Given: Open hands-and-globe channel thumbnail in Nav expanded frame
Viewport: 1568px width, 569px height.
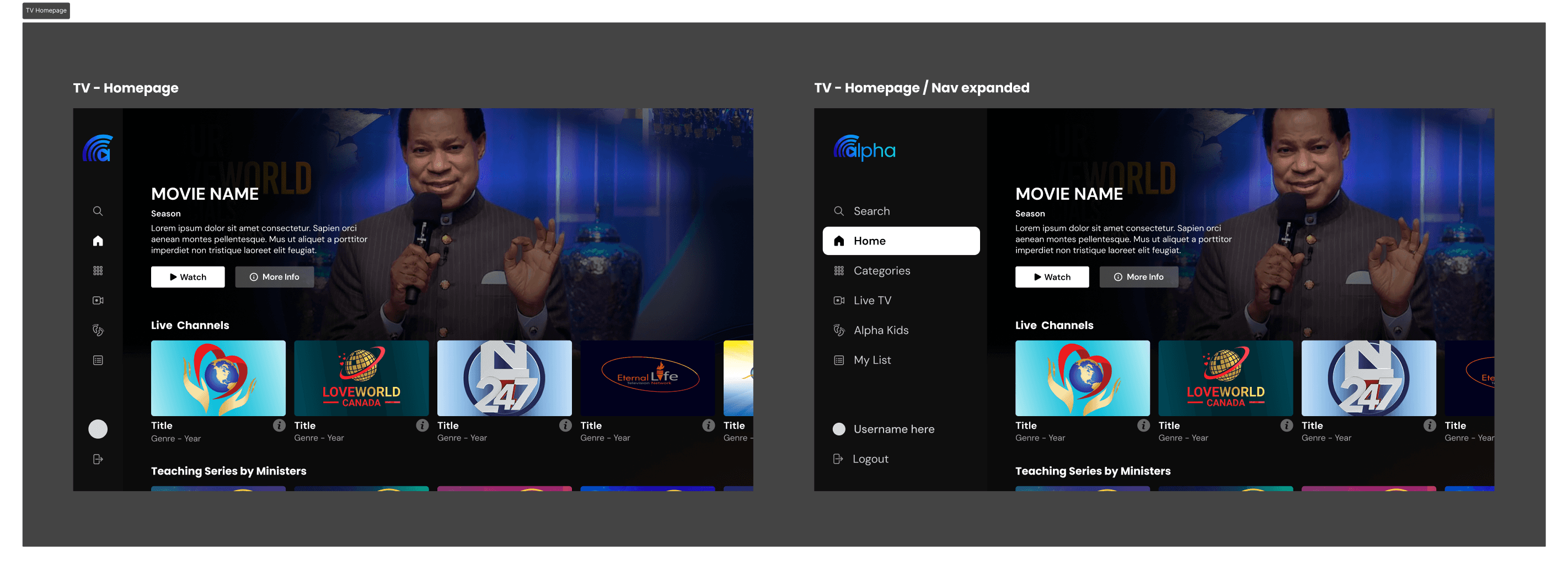Looking at the screenshot, I should coord(1082,377).
